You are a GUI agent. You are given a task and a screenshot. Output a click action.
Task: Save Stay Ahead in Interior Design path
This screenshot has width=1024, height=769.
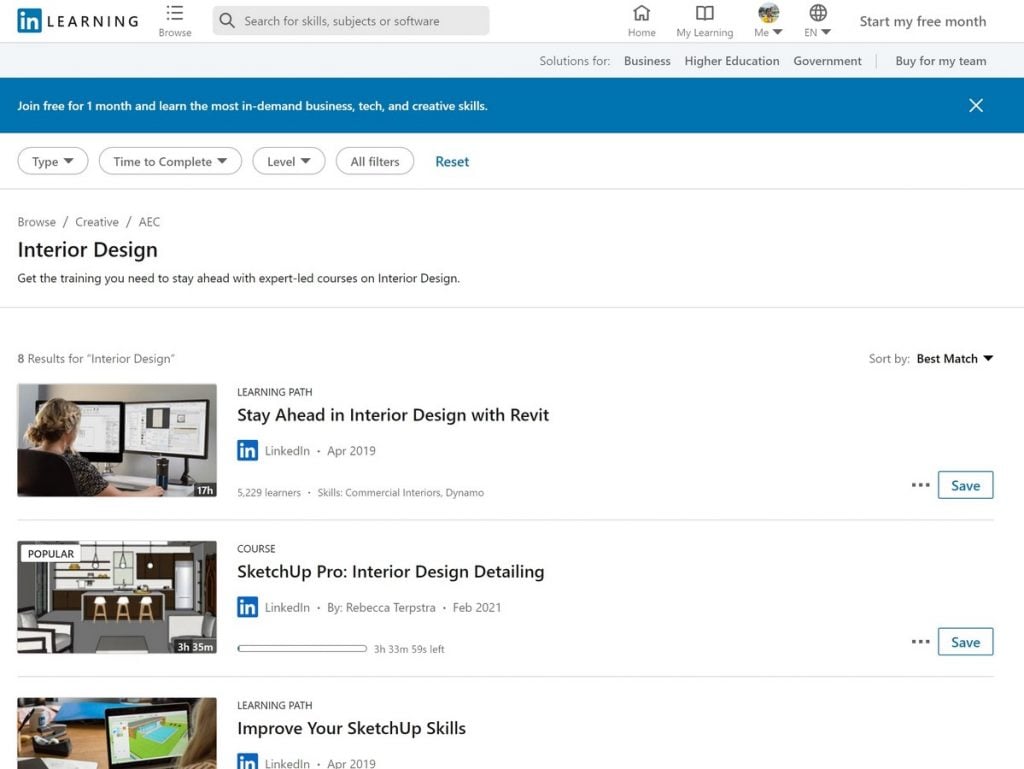pyautogui.click(x=965, y=485)
